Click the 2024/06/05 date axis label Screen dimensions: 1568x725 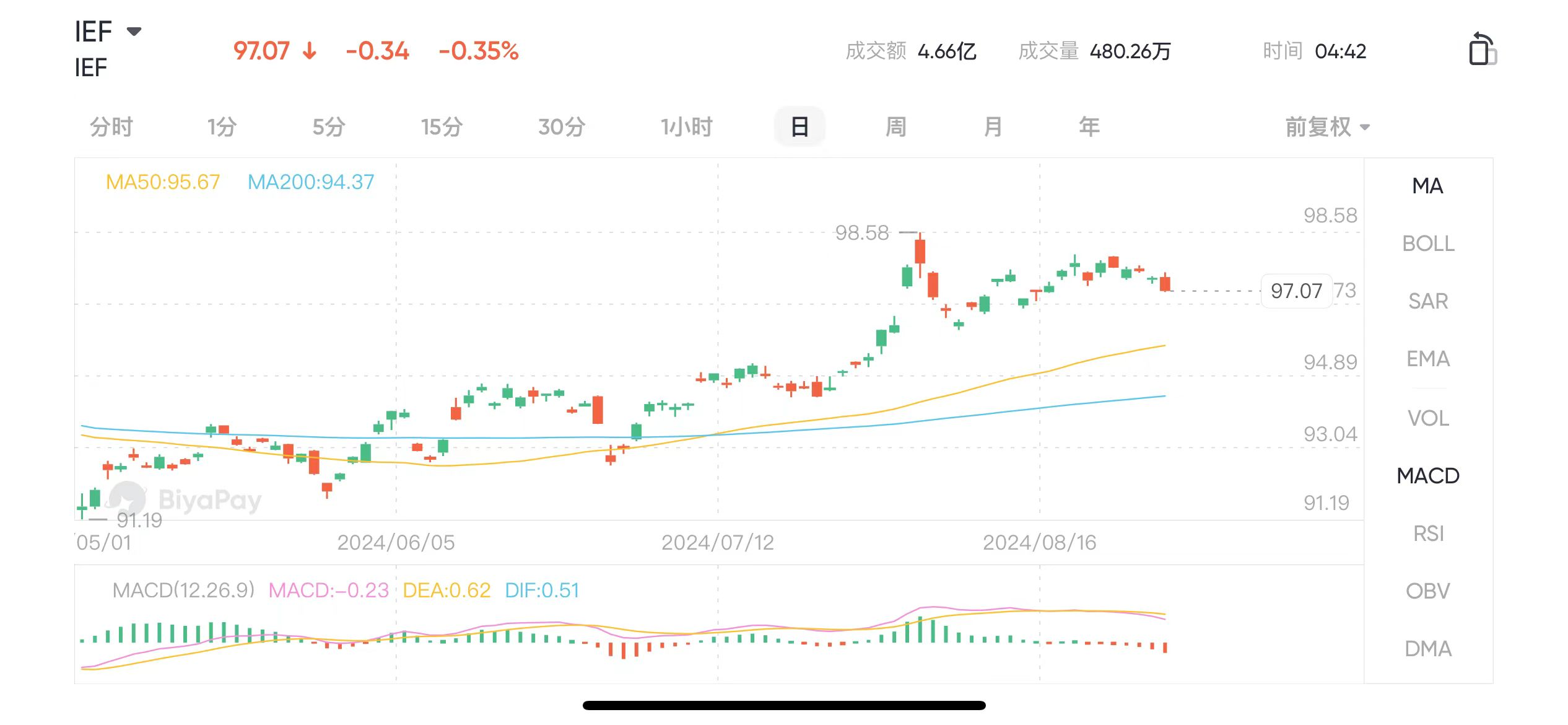pos(396,543)
